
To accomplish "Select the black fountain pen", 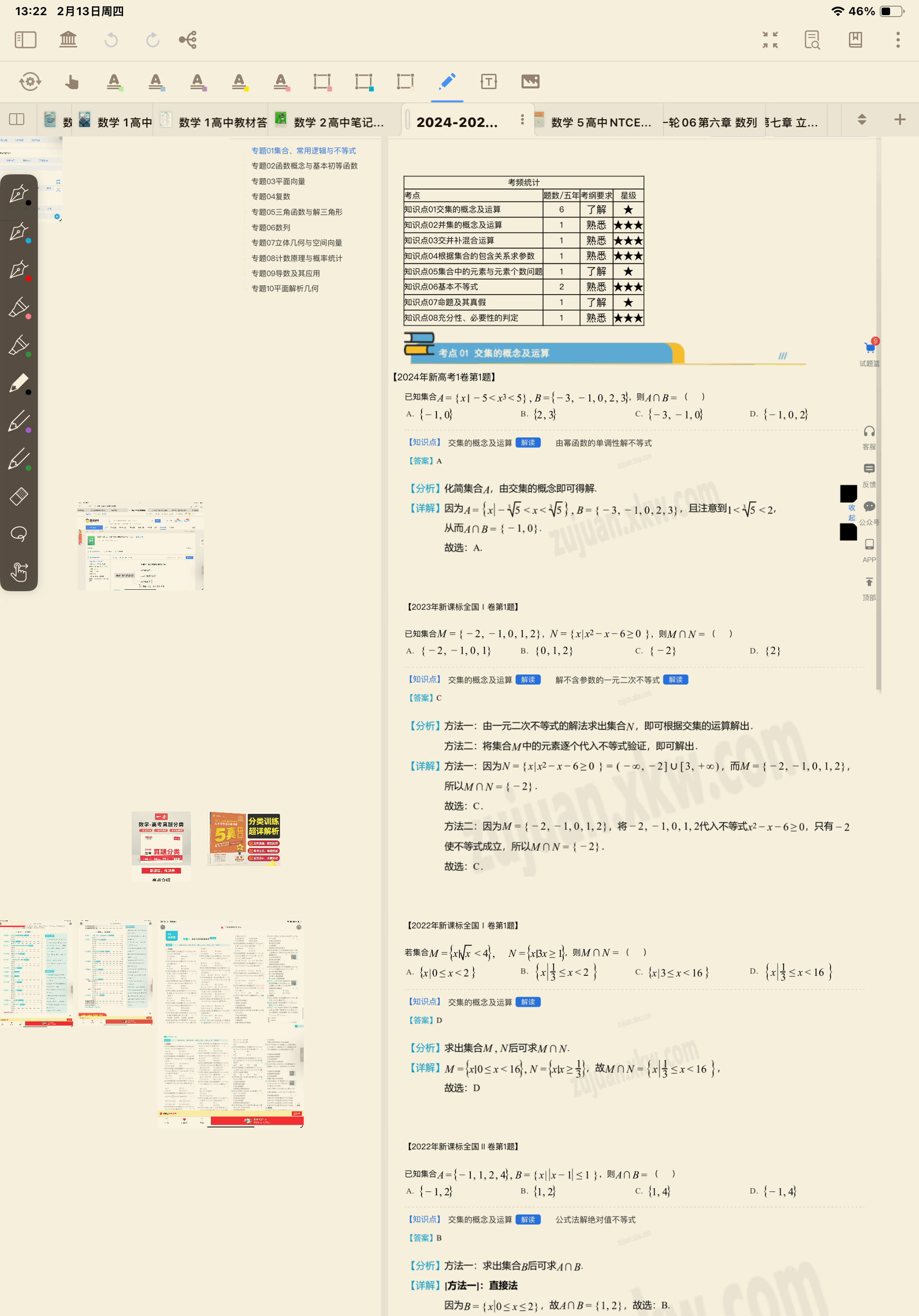I will (x=19, y=195).
